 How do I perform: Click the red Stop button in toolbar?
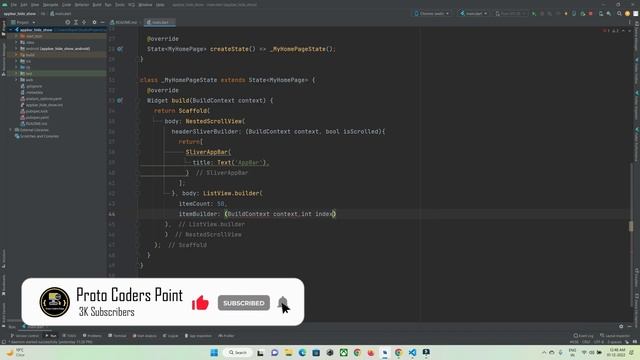pyautogui.click(x=591, y=13)
